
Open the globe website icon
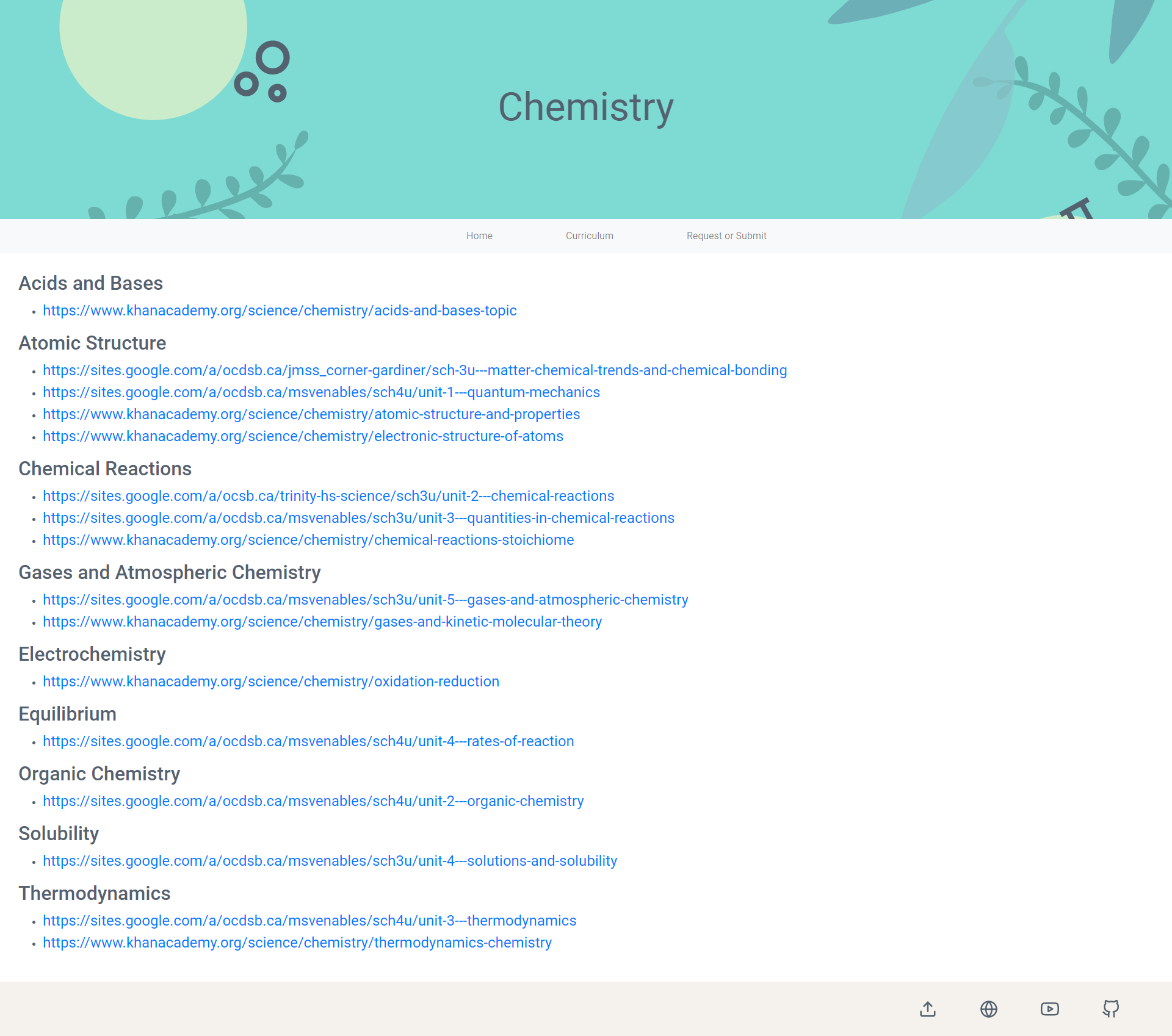(x=989, y=1009)
